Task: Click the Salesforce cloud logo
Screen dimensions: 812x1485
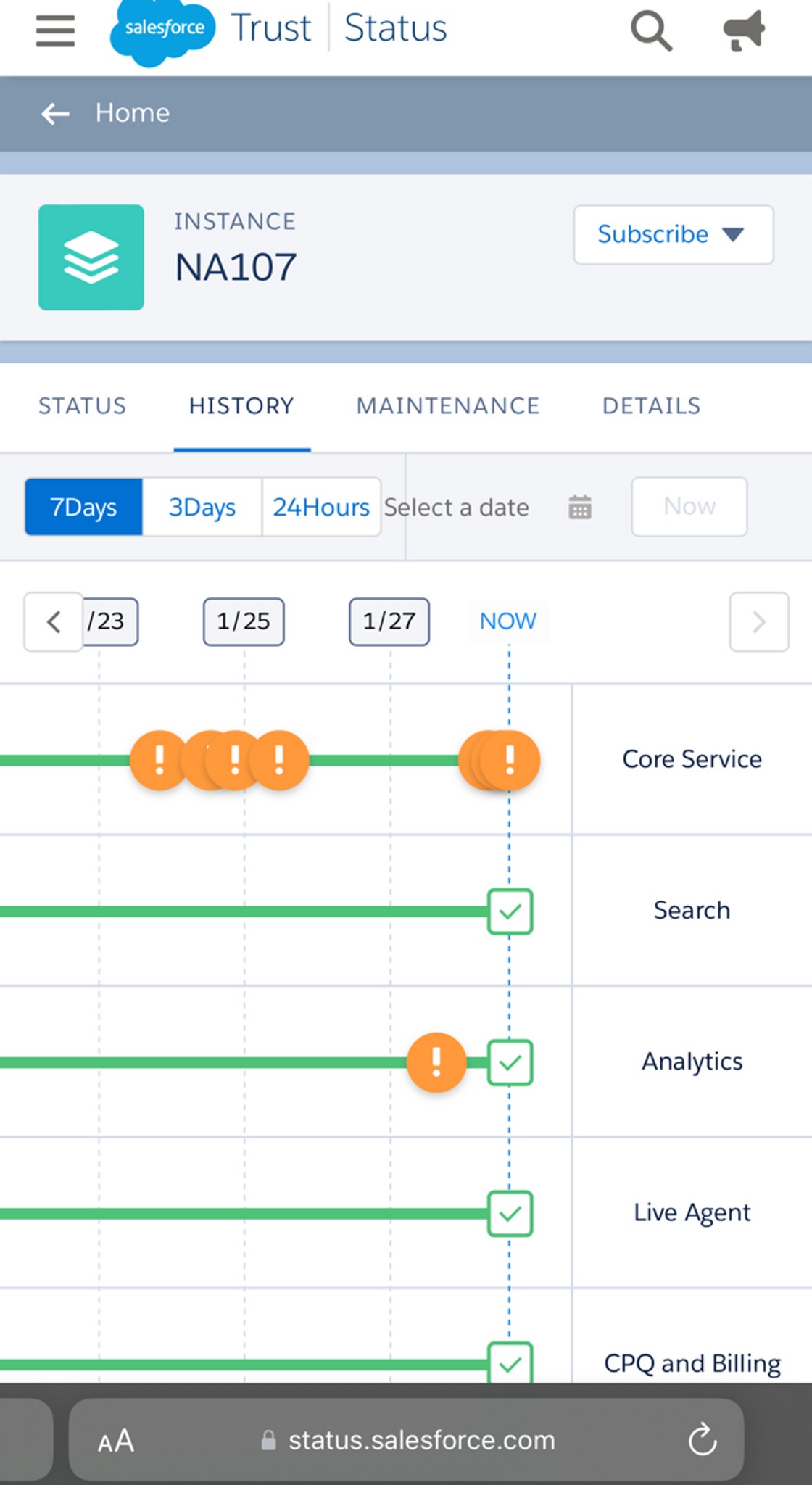Action: pyautogui.click(x=162, y=32)
